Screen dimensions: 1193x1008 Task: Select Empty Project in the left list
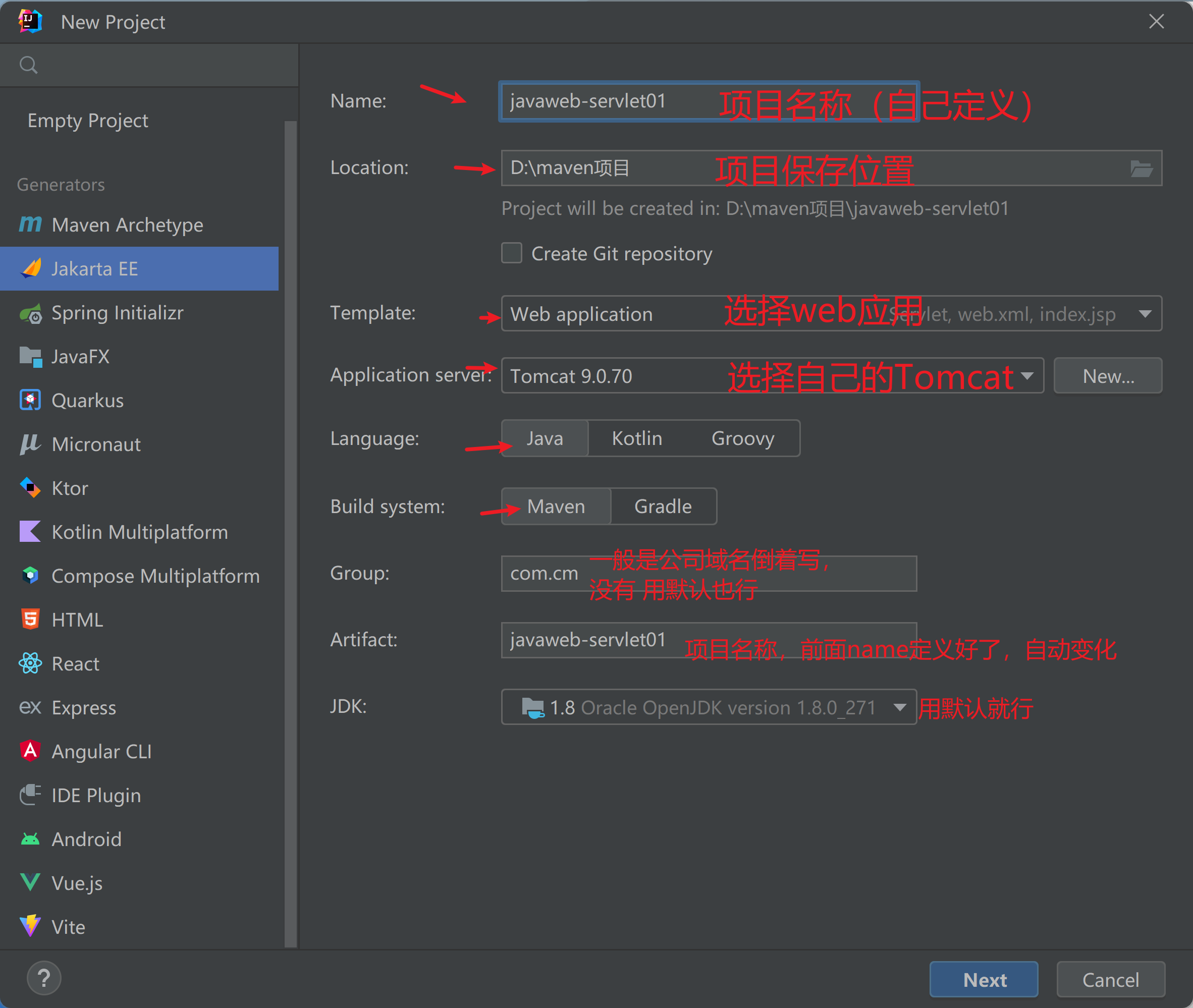coord(87,121)
